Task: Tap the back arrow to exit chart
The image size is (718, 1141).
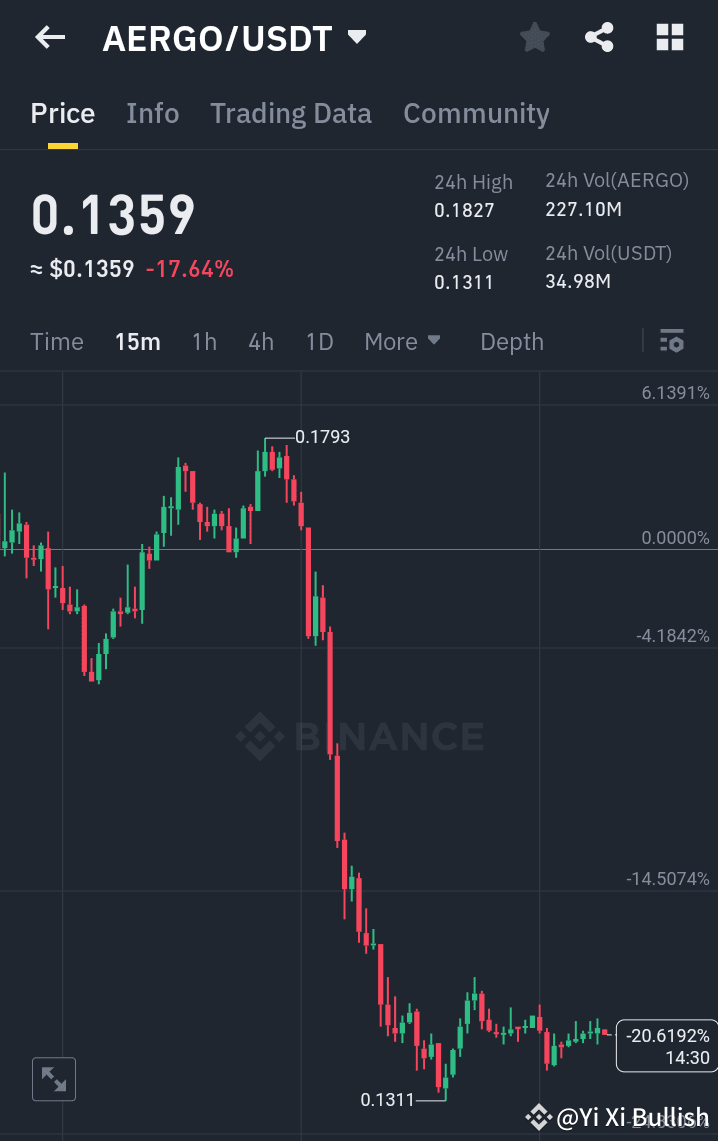Action: [48, 37]
